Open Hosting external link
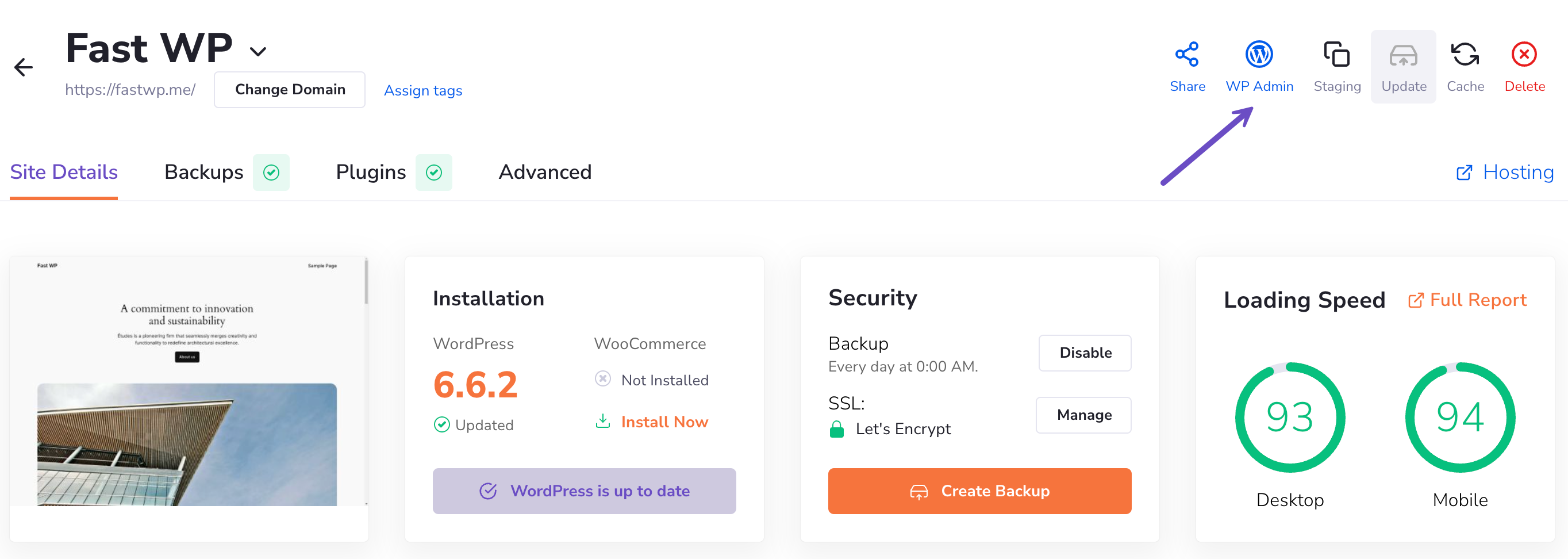Viewport: 1568px width, 559px height. [x=1505, y=173]
